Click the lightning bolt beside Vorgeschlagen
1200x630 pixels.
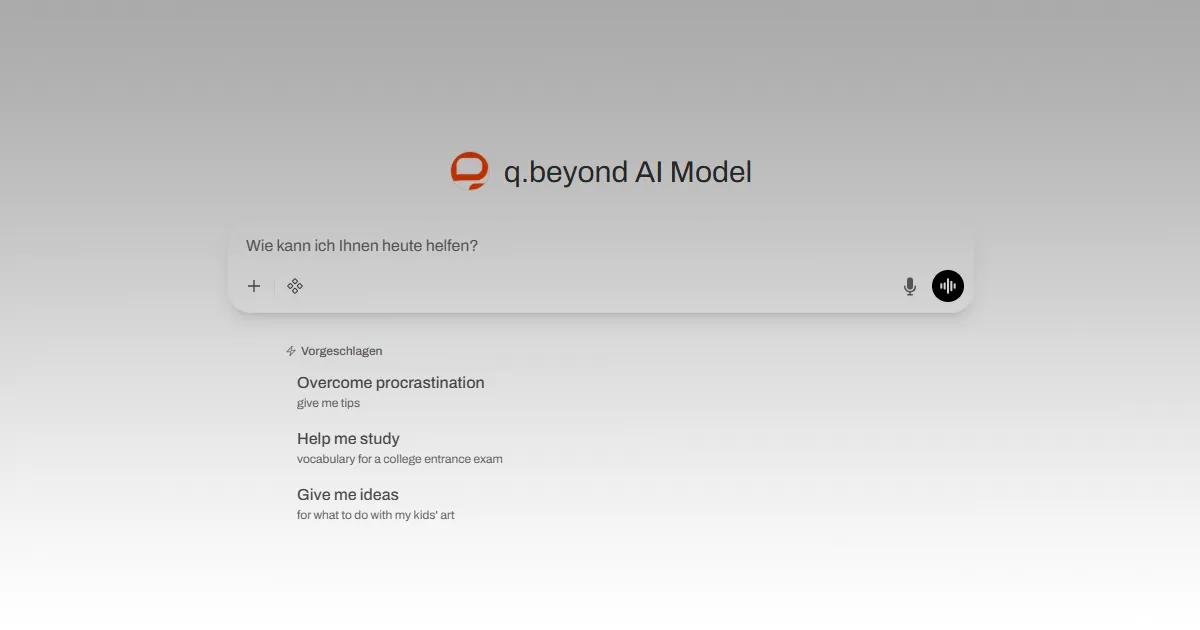click(x=291, y=351)
